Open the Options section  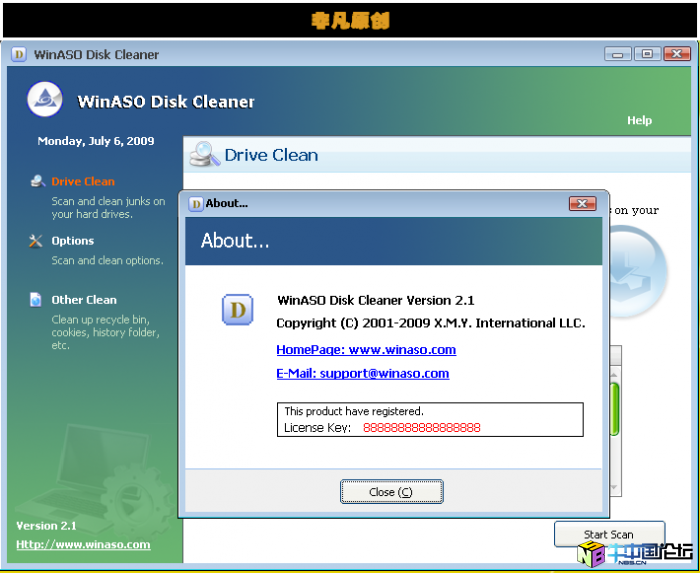pyautogui.click(x=73, y=241)
